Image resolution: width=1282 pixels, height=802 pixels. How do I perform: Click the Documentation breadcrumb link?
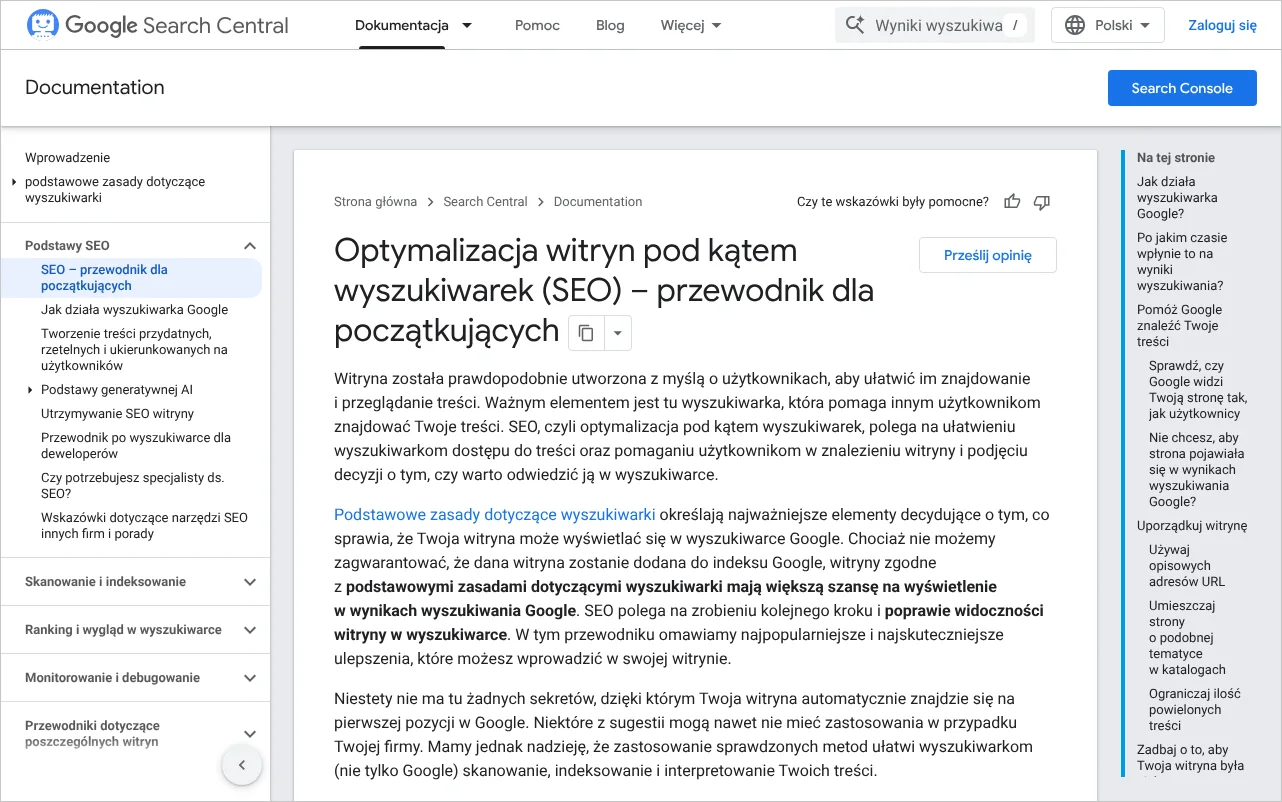coord(598,202)
